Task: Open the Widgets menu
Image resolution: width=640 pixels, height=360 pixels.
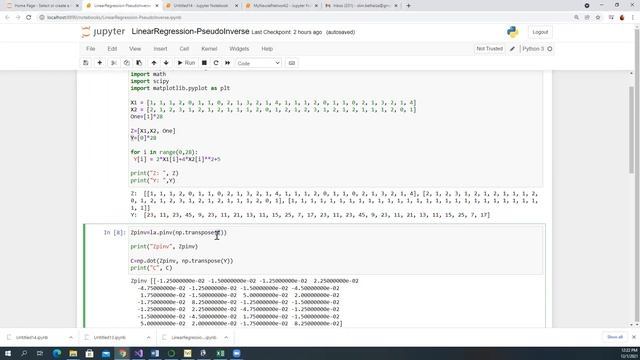Action: 239,49
